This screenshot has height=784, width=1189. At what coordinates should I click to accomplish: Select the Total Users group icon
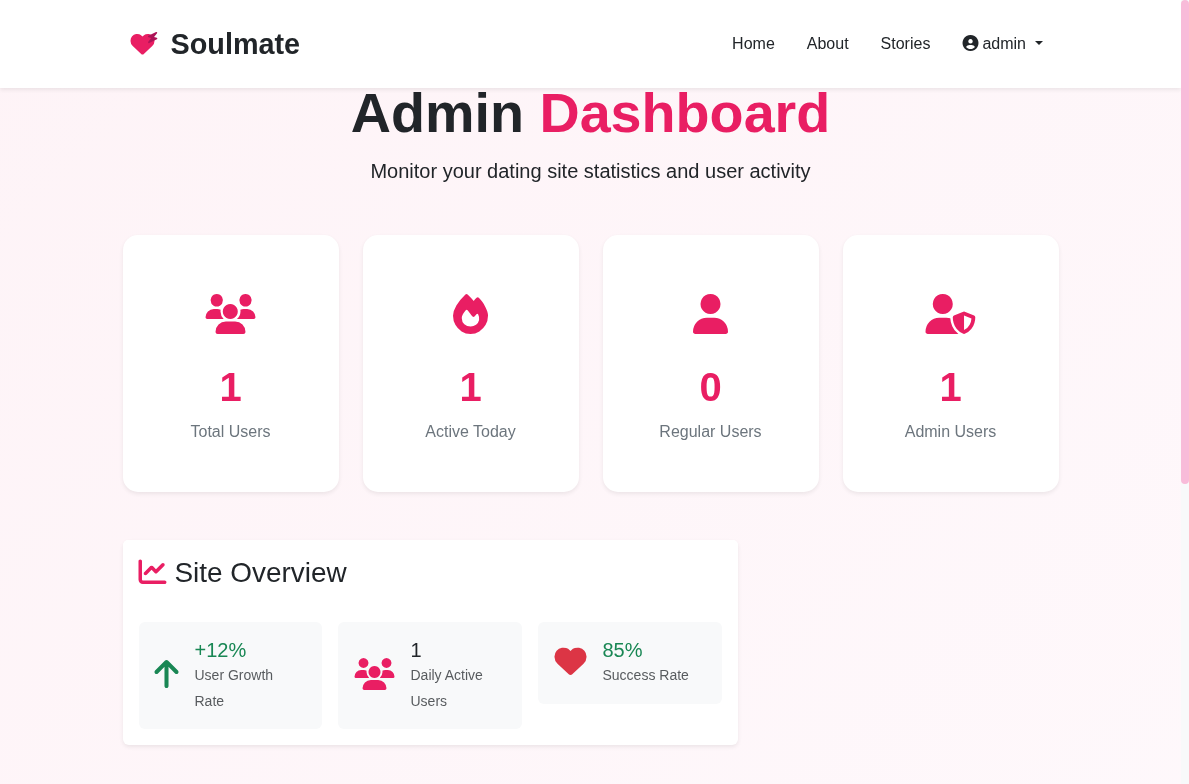pos(230,313)
